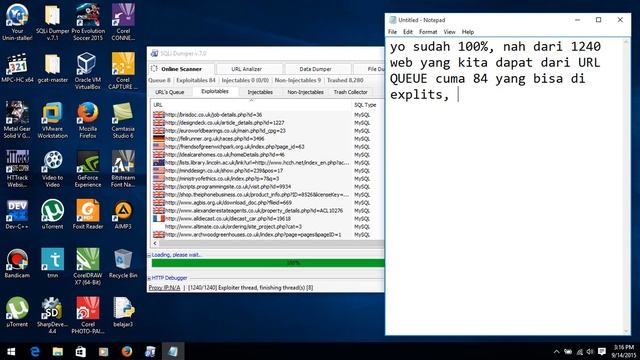Collapse the Loading, please wait section

point(149,255)
